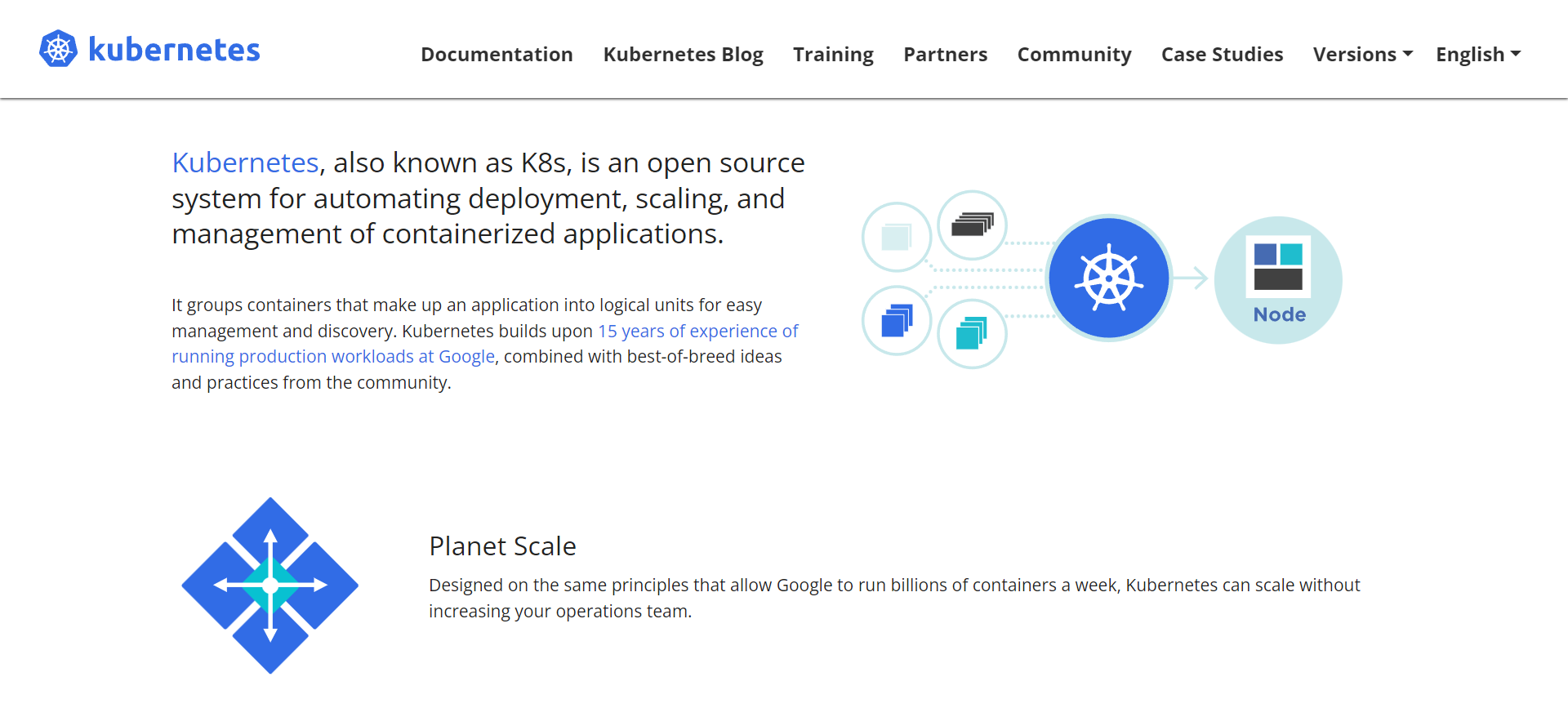The image size is (1568, 717).
Task: Click the blue stacked squares container icon
Action: click(x=897, y=320)
